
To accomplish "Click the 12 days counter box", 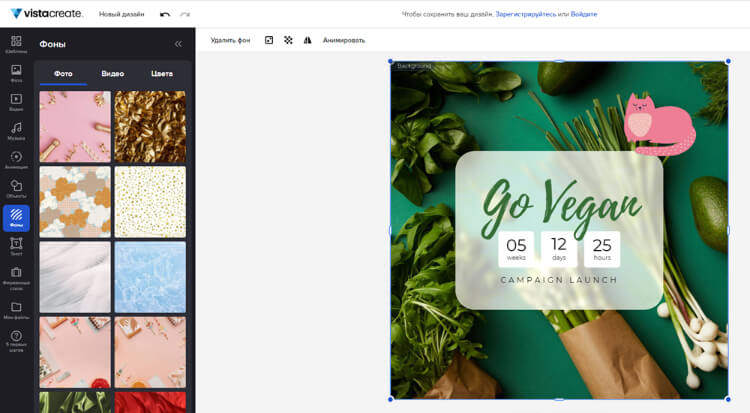I will 559,249.
